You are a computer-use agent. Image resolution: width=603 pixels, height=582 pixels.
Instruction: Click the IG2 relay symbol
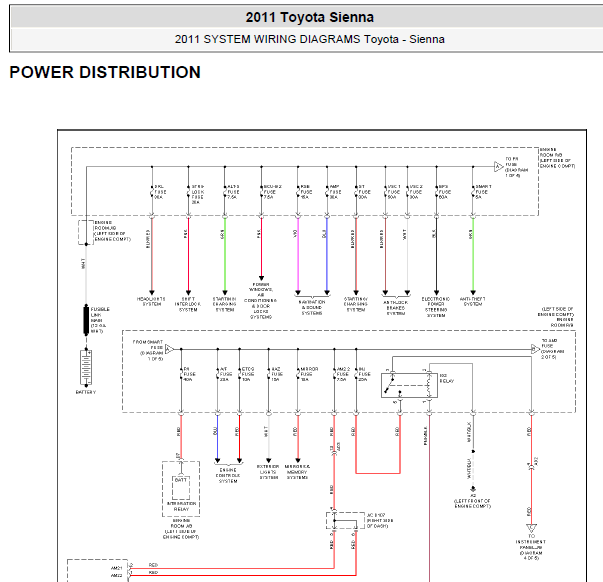click(409, 385)
